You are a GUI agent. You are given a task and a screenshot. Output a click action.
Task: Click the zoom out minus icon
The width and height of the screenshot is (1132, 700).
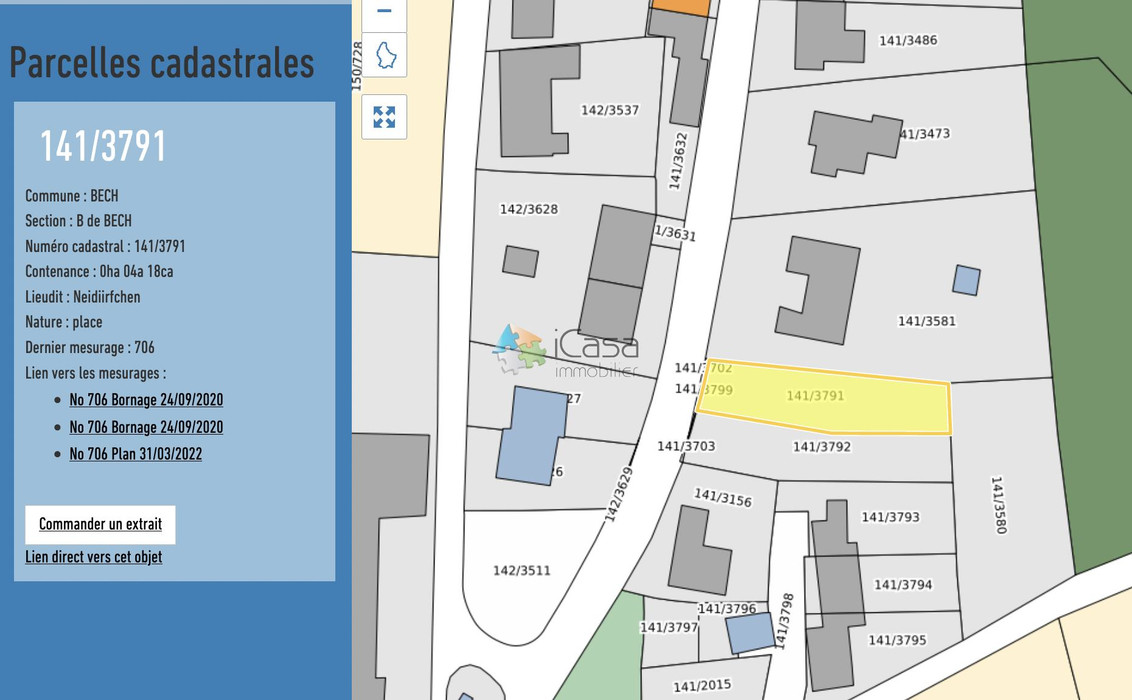pos(383,10)
